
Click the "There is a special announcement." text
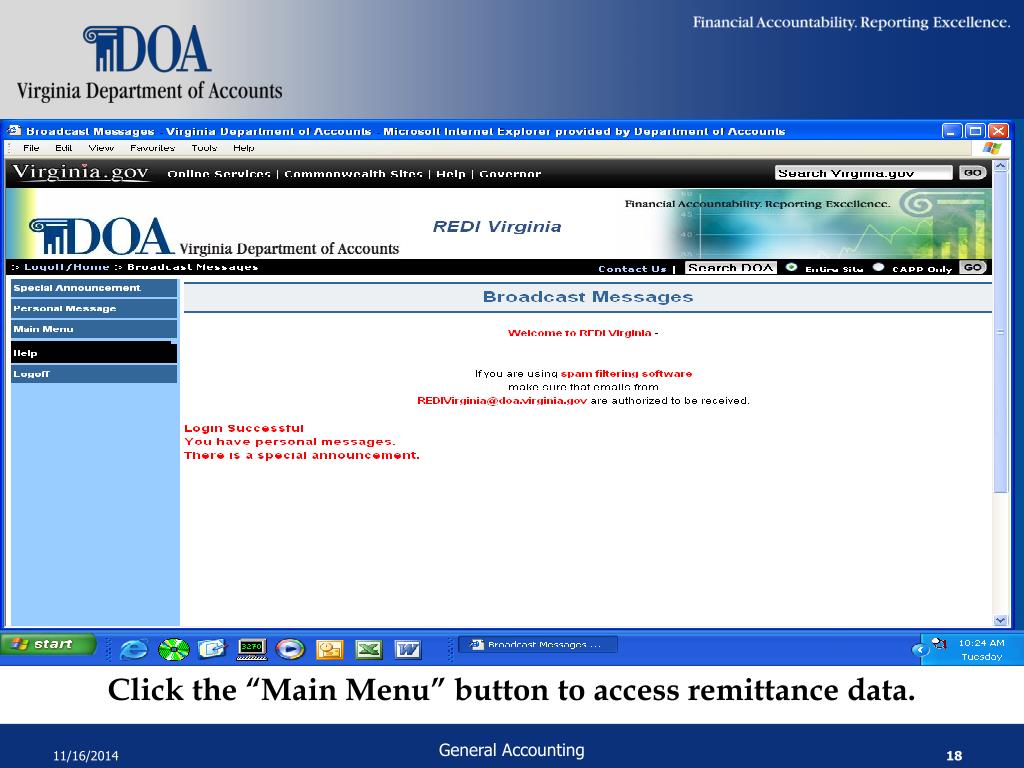click(302, 455)
